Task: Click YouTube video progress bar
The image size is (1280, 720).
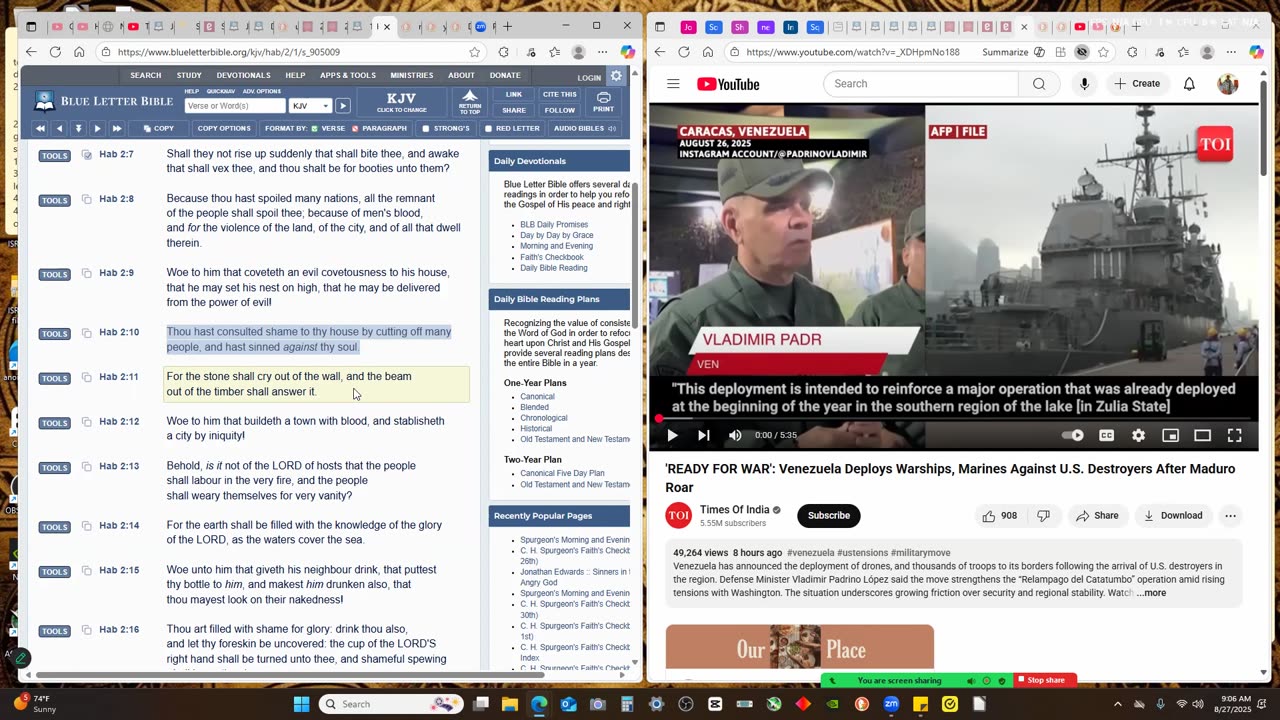Action: click(x=954, y=418)
